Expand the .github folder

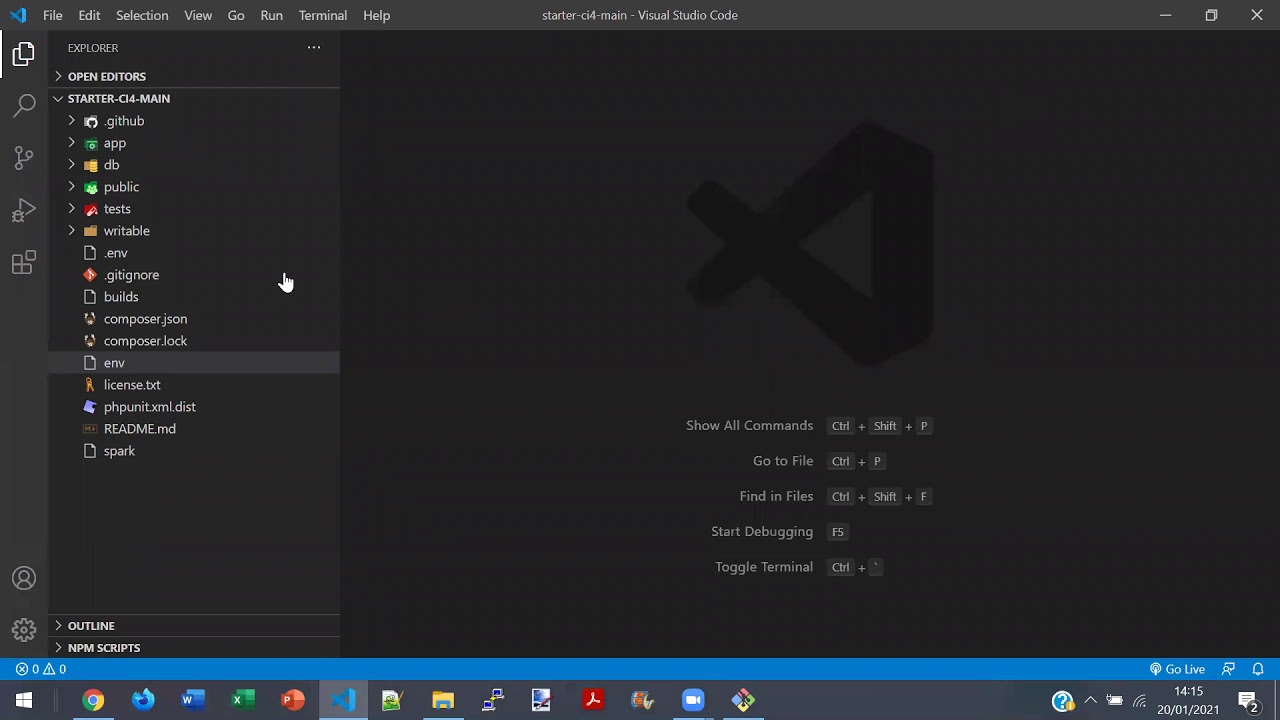tap(194, 121)
